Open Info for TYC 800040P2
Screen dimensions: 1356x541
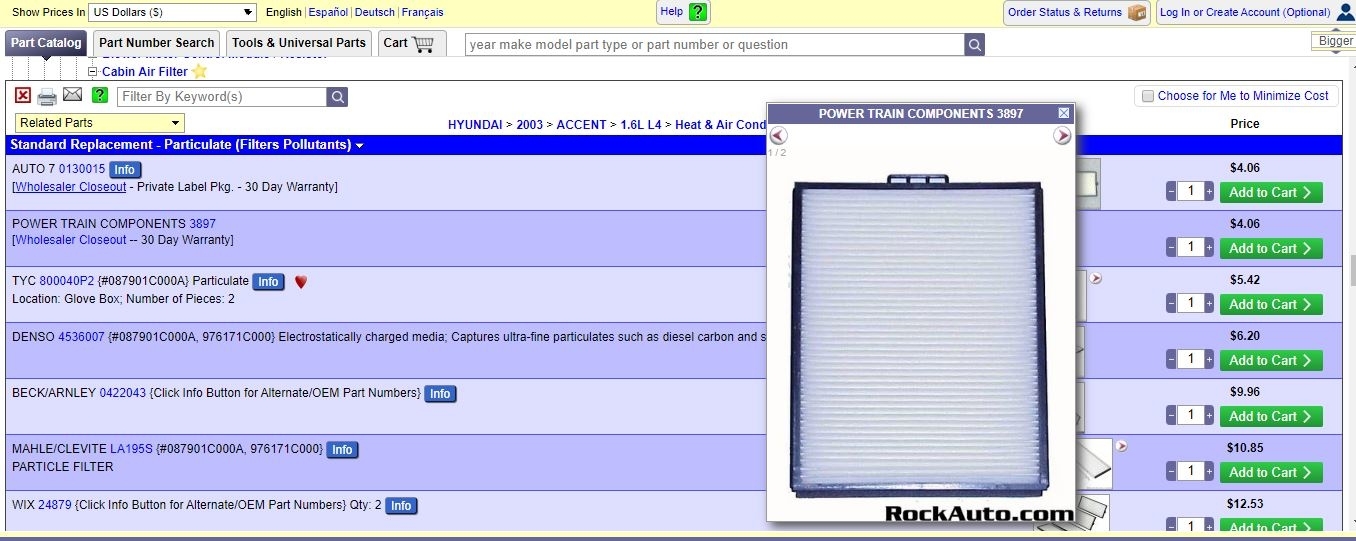click(x=268, y=282)
